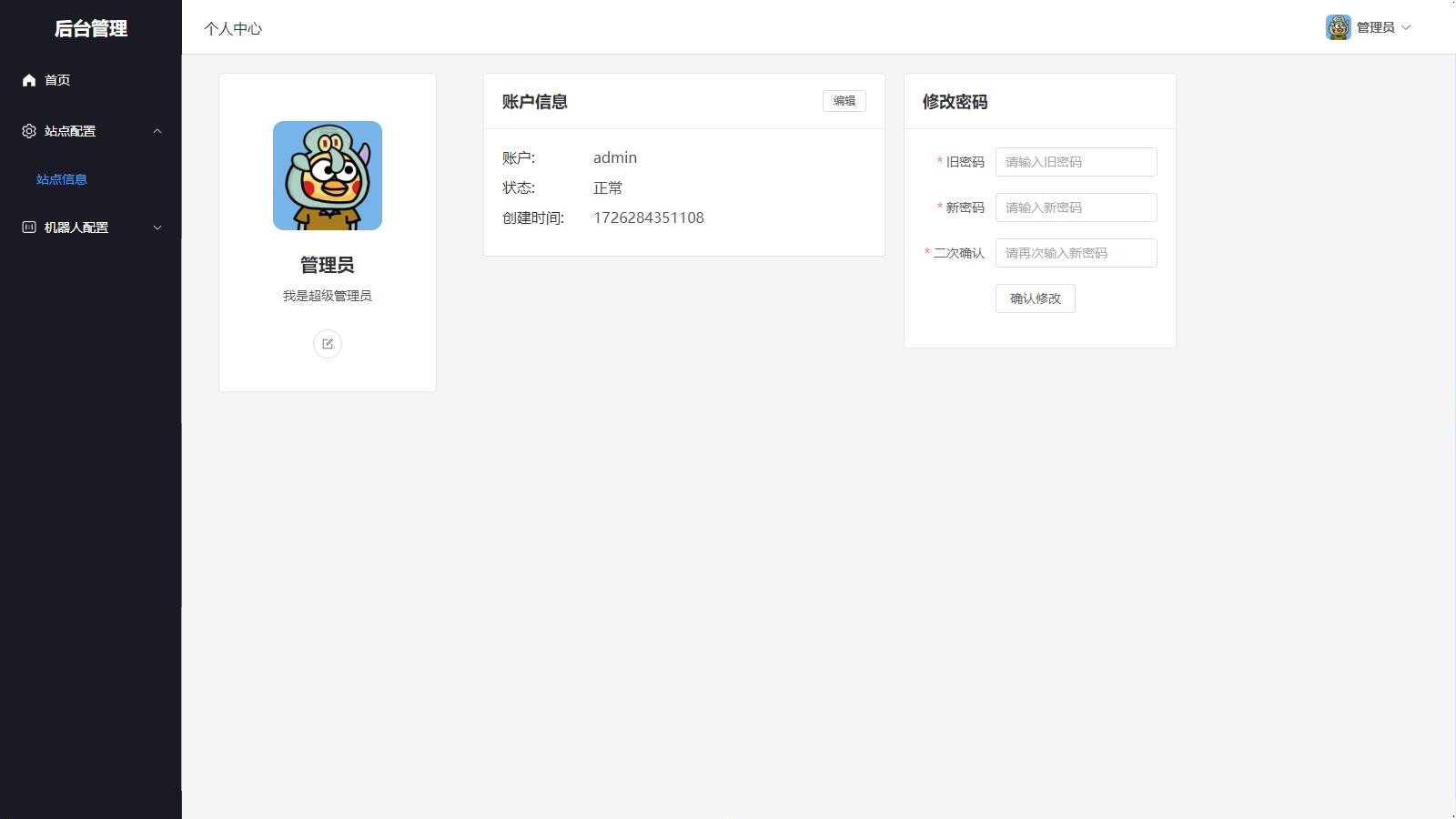Go to 首页 in the sidebar
1456x819 pixels.
[91, 80]
